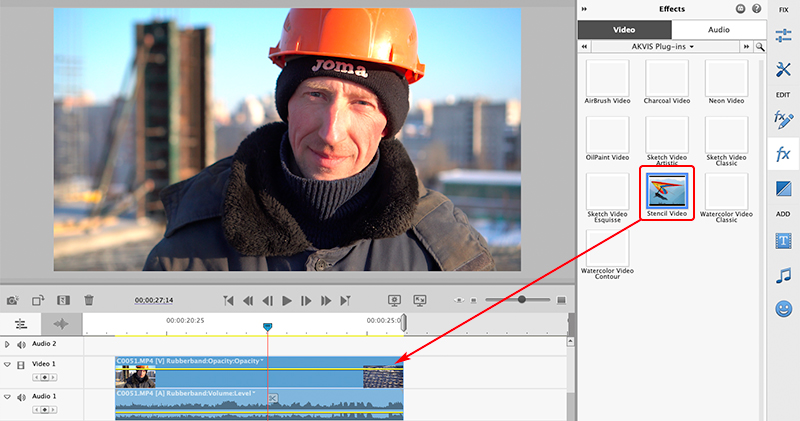
Task: Select the Watercolor Video Contour effect
Action: tap(607, 254)
